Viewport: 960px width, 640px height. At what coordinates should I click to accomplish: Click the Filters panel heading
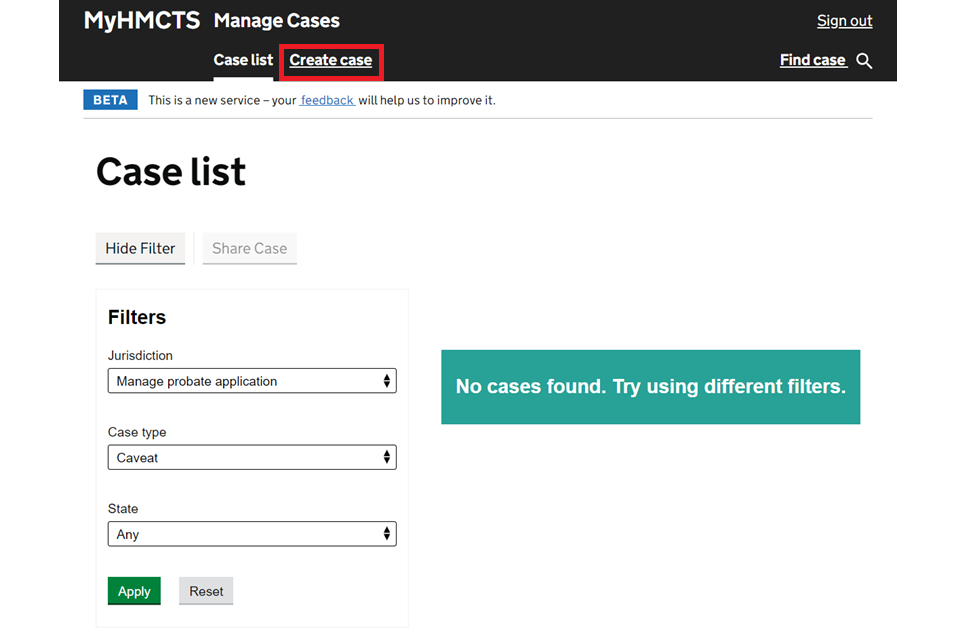click(137, 317)
